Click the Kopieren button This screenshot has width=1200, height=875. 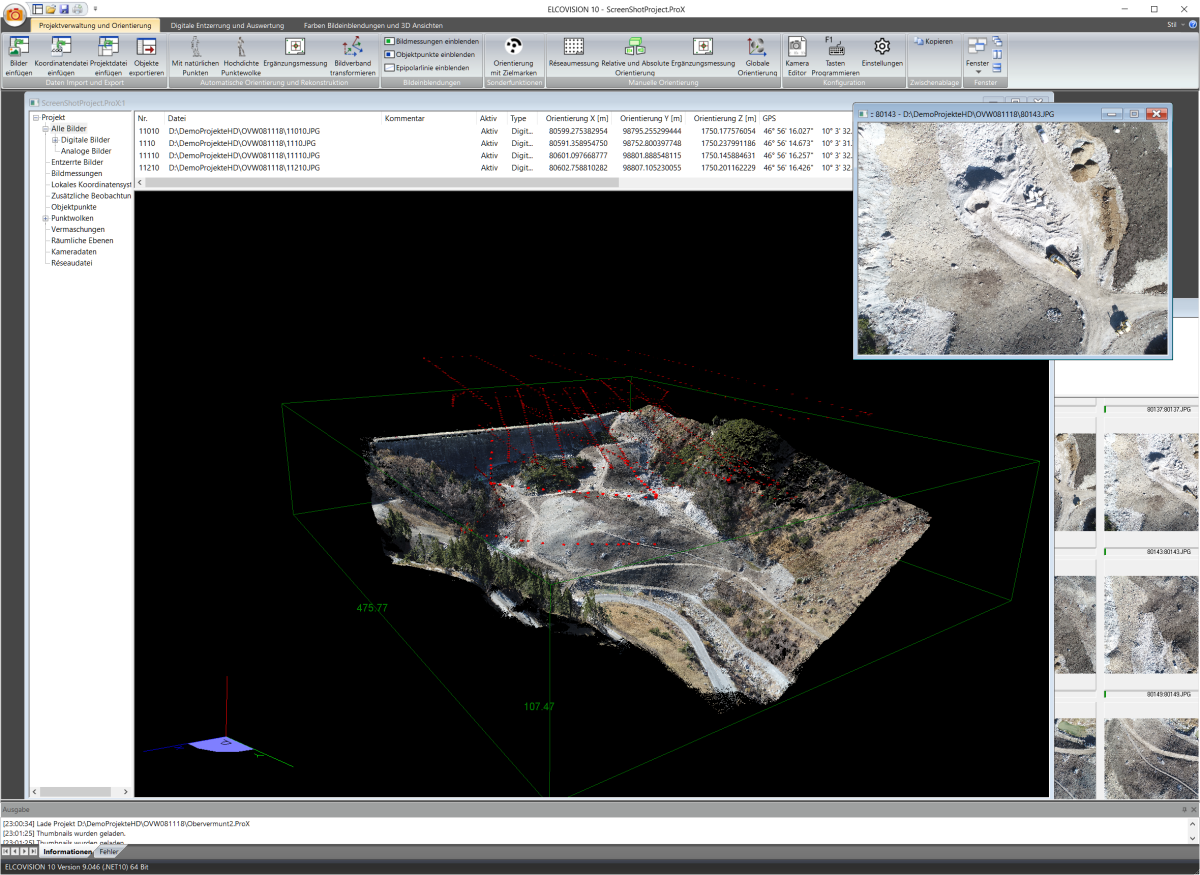[x=933, y=41]
